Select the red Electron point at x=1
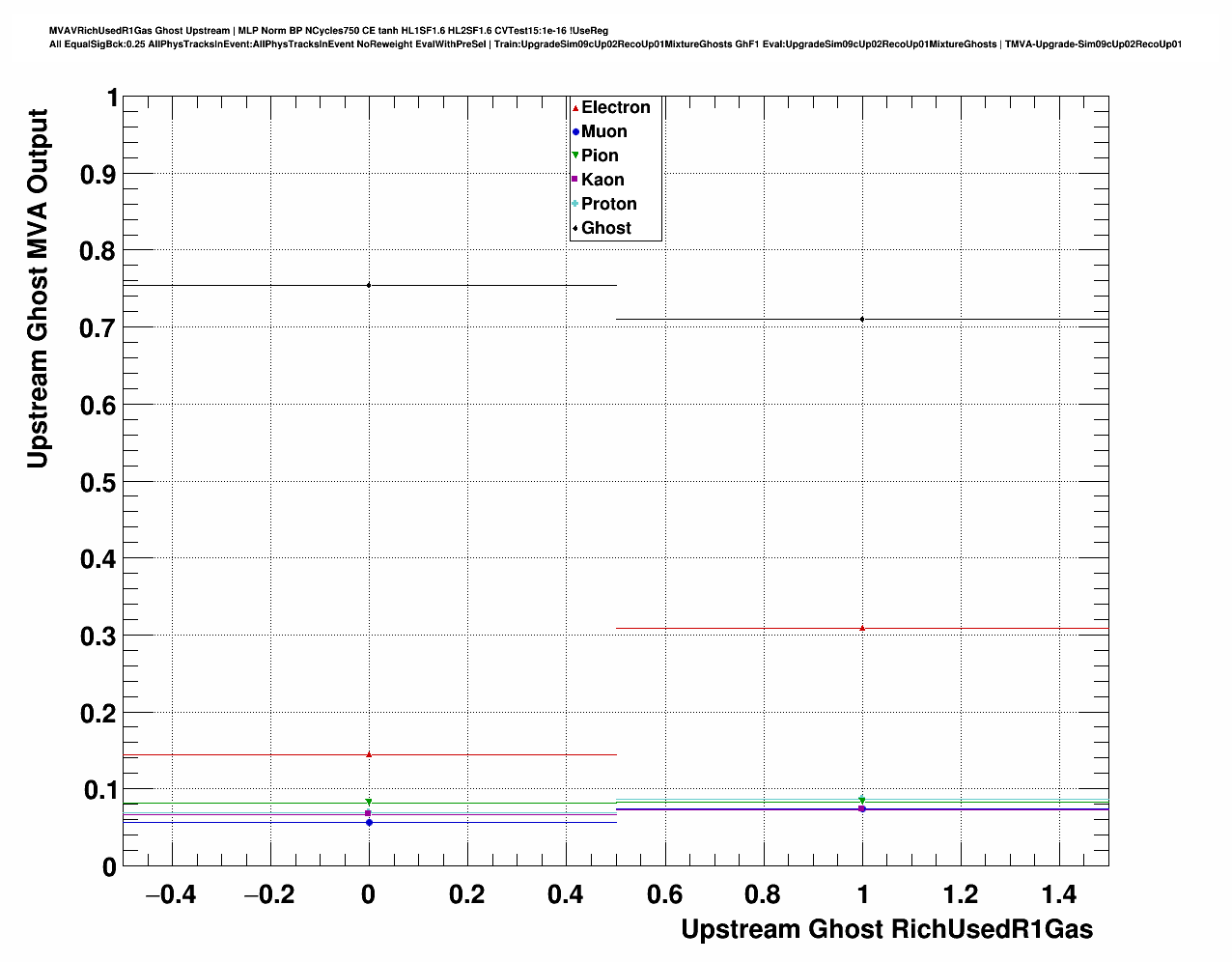 pyautogui.click(x=862, y=628)
